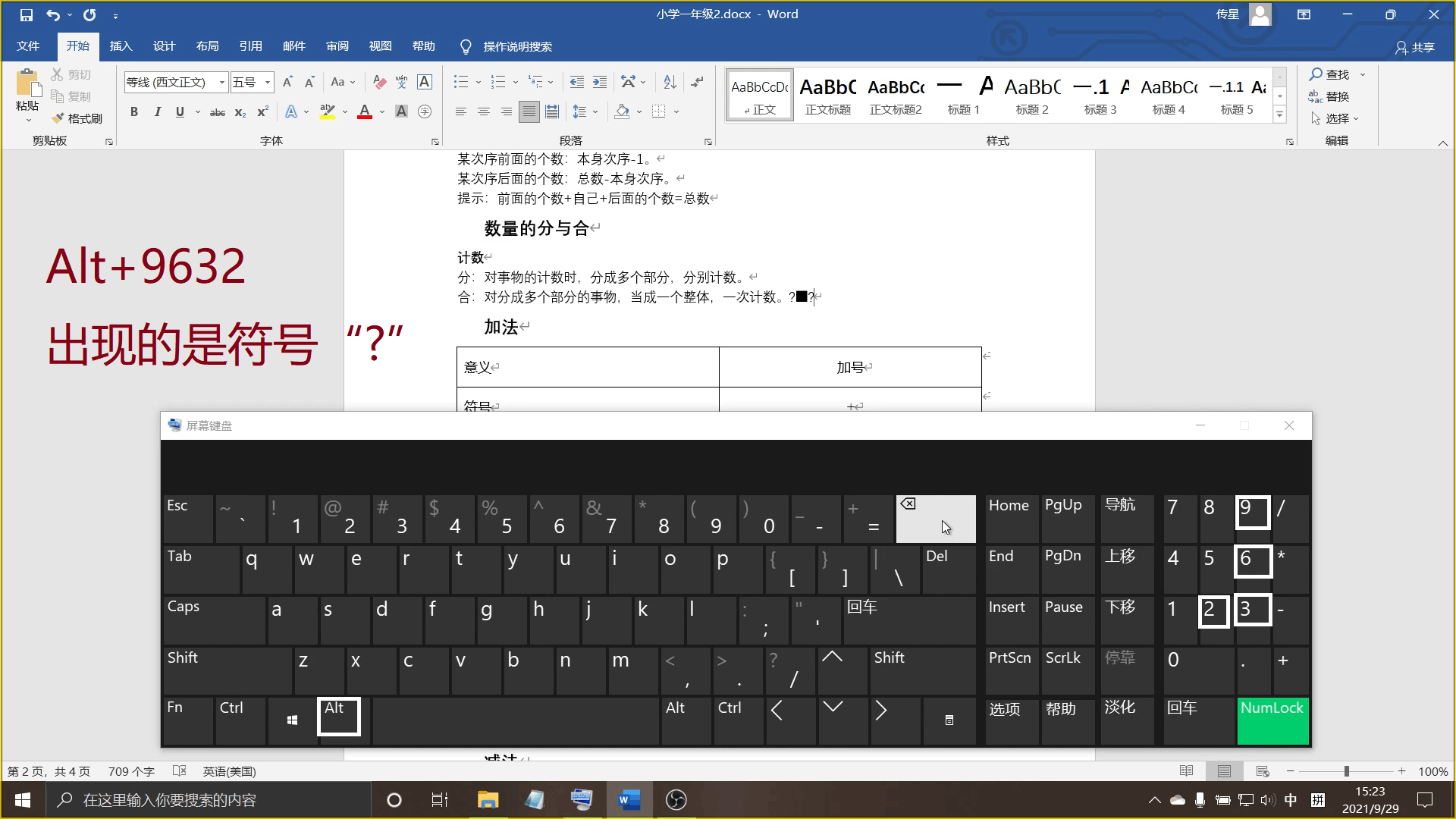The width and height of the screenshot is (1456, 819).
Task: Expand the font color dropdown arrow
Action: tap(382, 112)
